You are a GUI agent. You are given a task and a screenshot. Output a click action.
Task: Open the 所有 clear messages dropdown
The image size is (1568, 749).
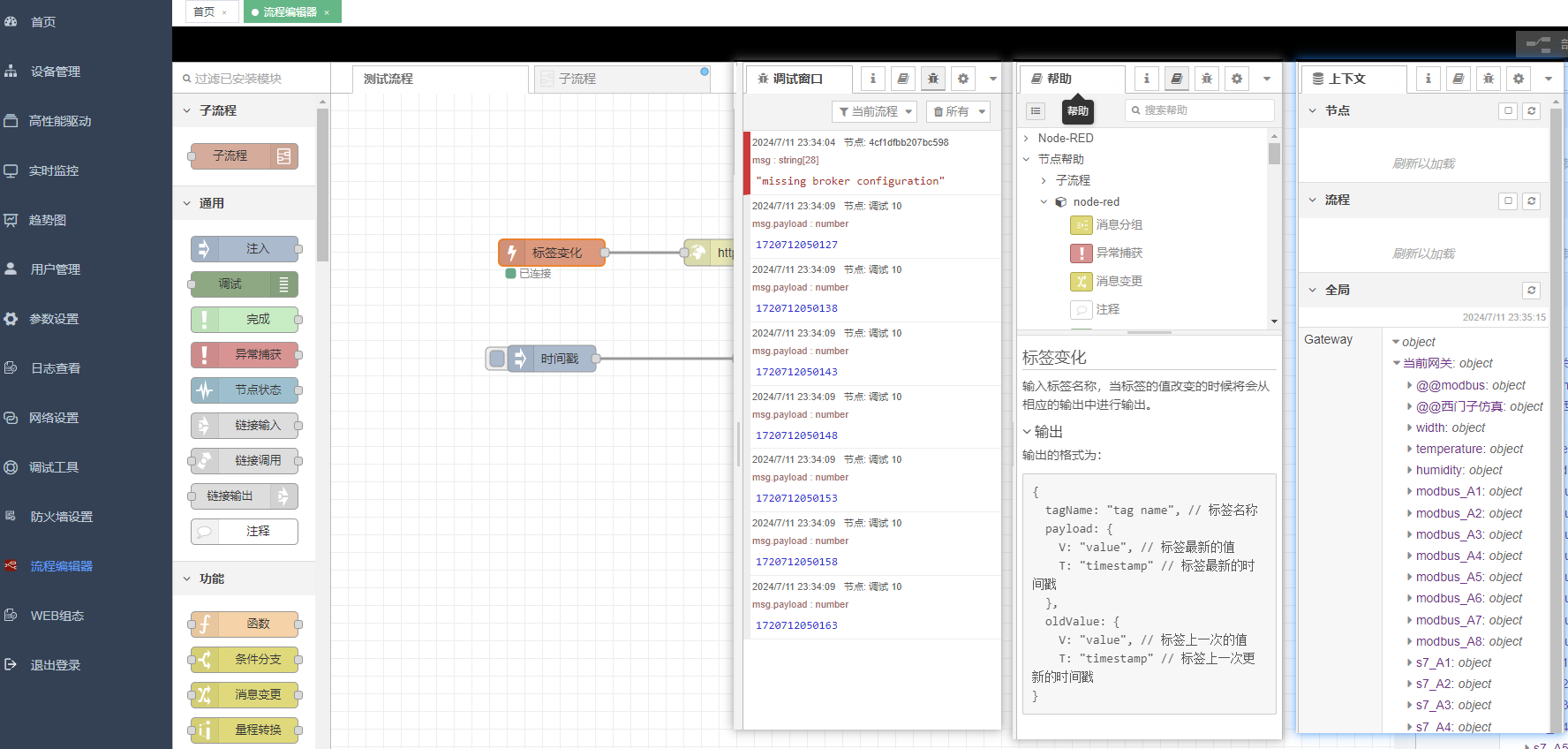tap(958, 111)
